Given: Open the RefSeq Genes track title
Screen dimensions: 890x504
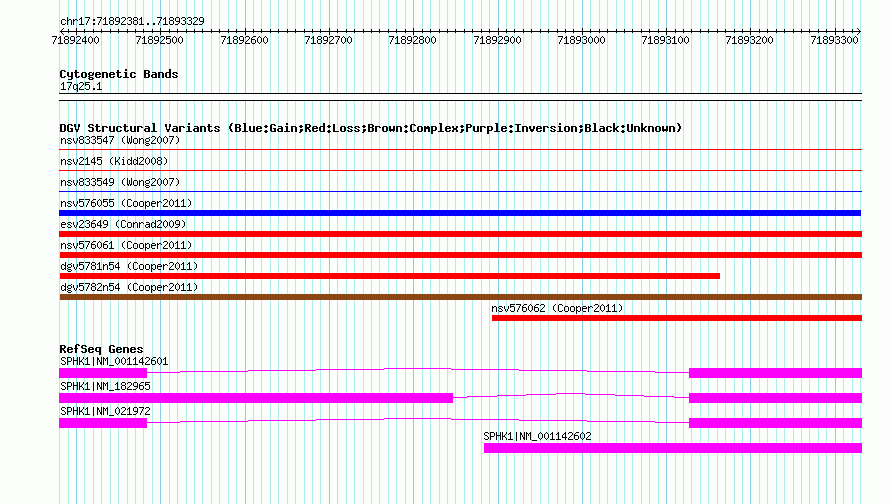Looking at the screenshot, I should pyautogui.click(x=101, y=349).
